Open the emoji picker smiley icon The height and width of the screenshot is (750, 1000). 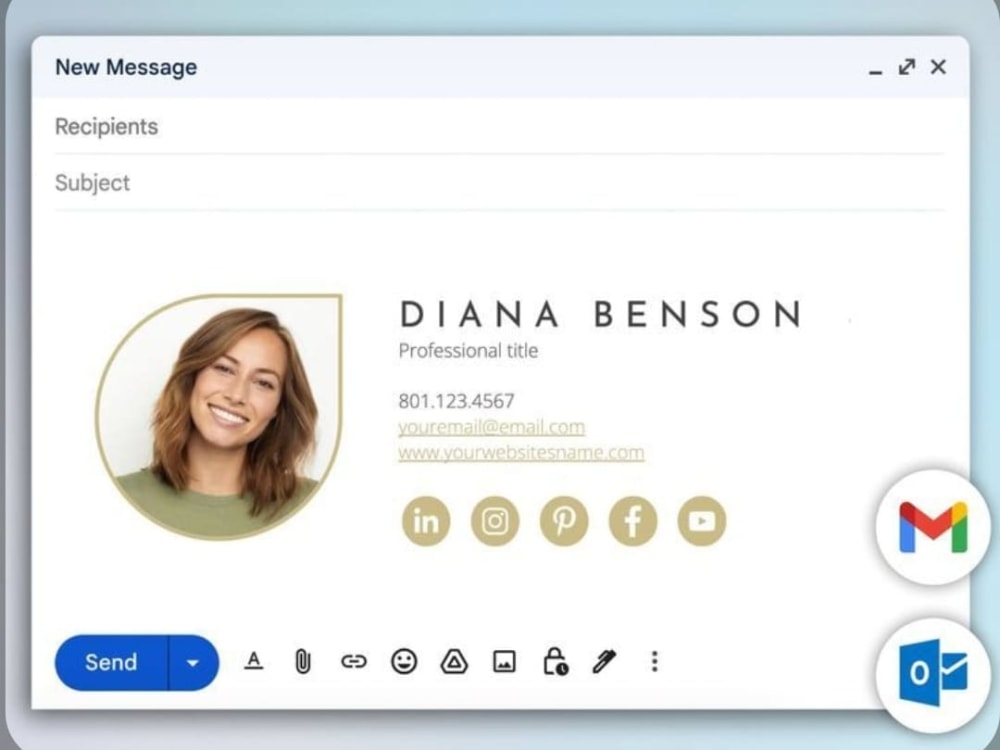click(x=404, y=662)
